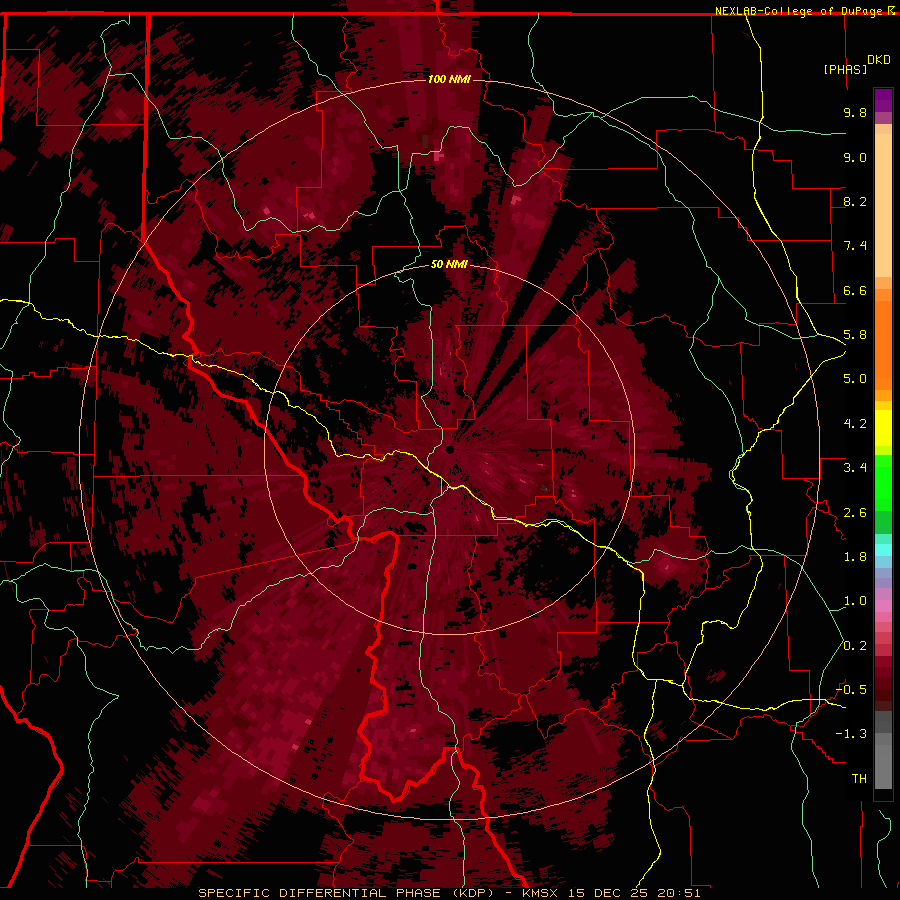This screenshot has height=900, width=900.
Task: Select the 3.4 value on the legend
Action: point(855,468)
